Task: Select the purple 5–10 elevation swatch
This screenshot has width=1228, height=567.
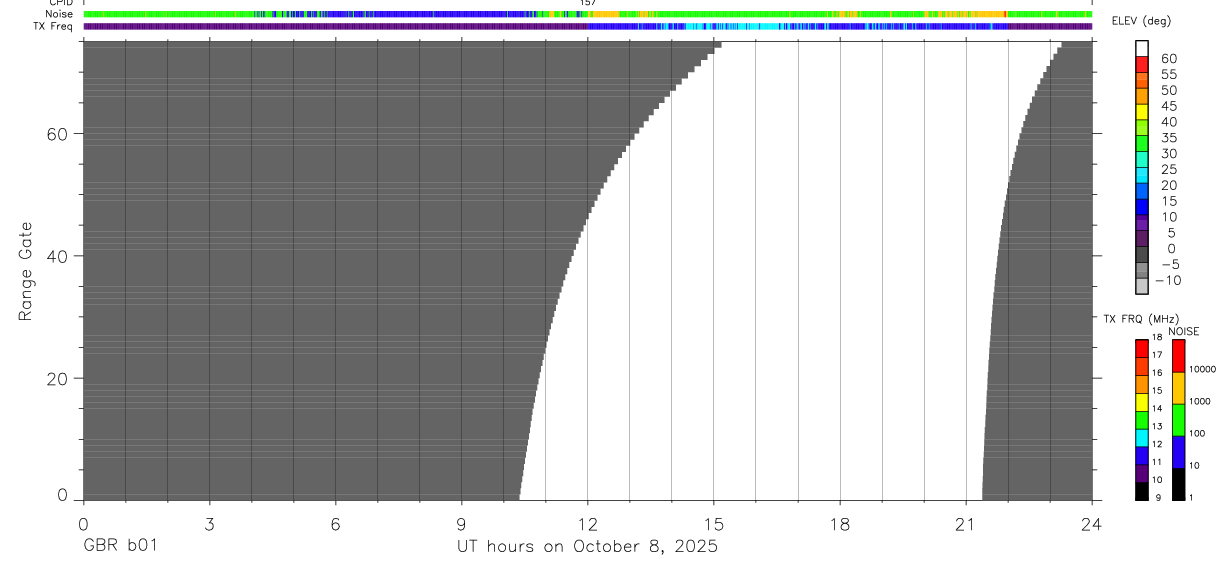Action: tap(1142, 223)
